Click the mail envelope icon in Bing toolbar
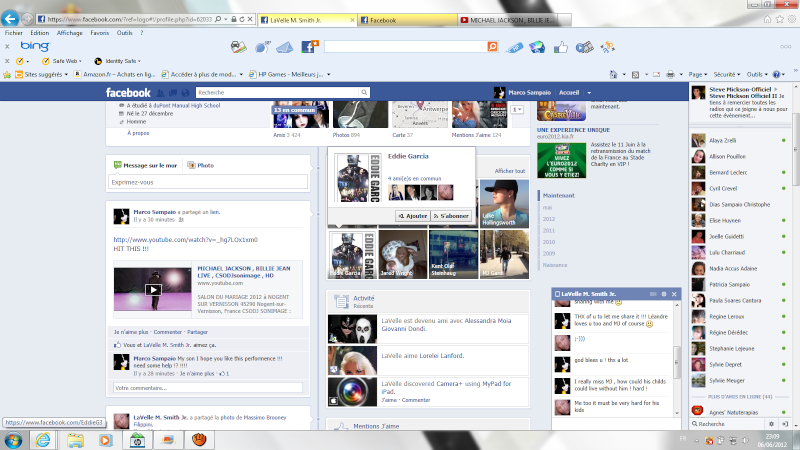Image resolution: width=800 pixels, height=450 pixels. point(285,47)
